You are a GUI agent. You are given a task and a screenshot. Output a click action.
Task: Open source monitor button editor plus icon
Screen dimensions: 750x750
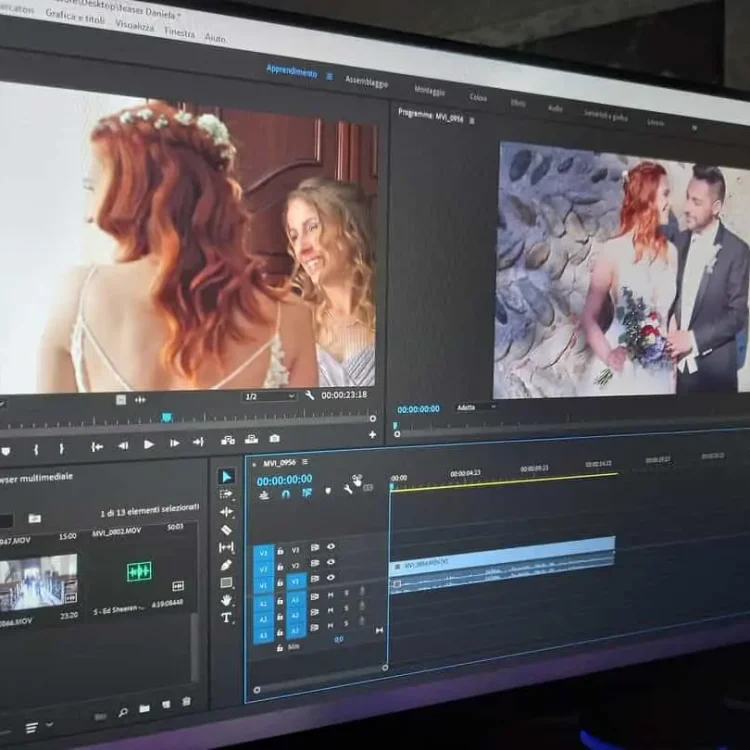click(372, 435)
